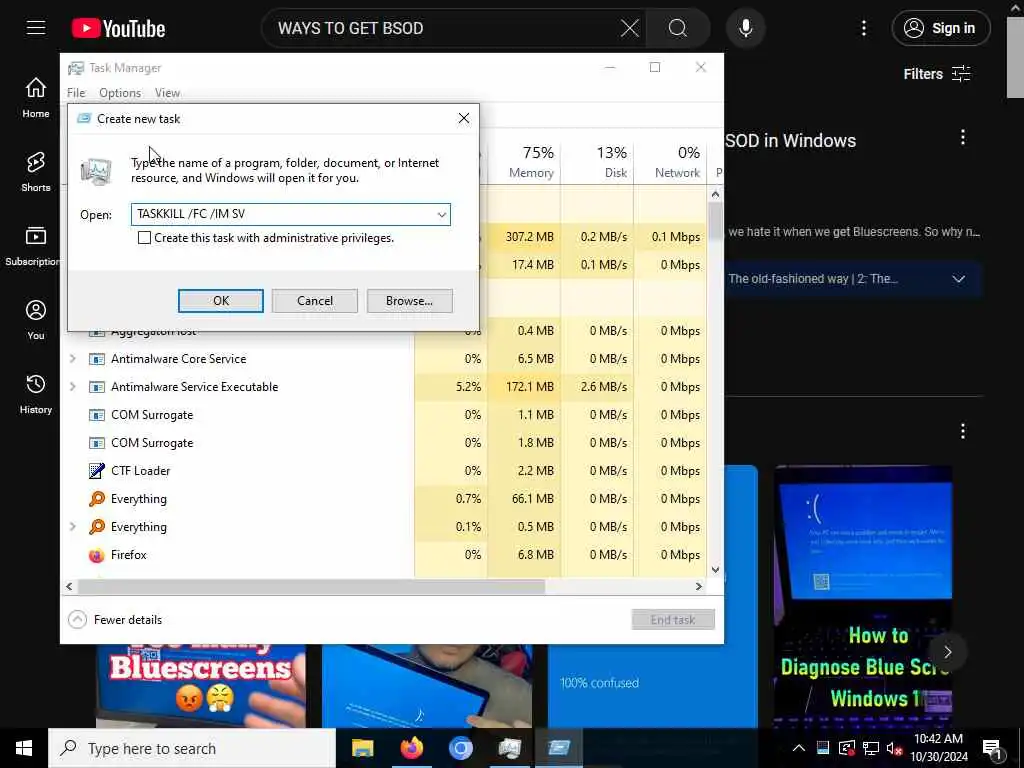
Task: Open the YouTube hamburger guide menu
Action: click(35, 27)
